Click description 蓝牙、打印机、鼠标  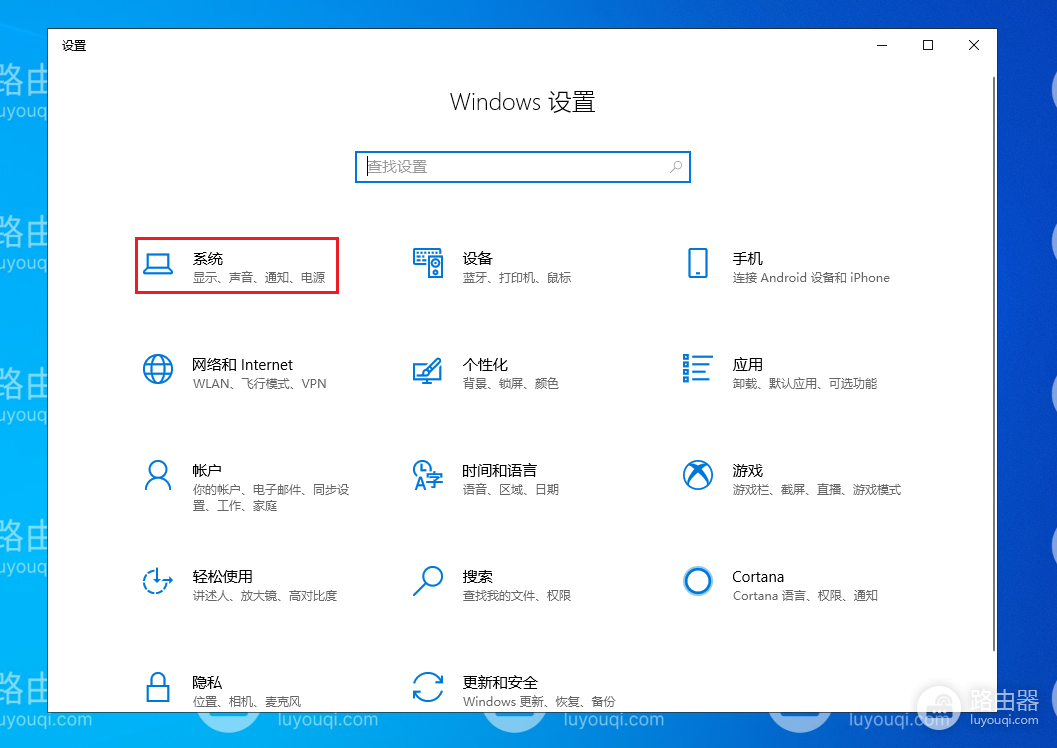click(517, 278)
